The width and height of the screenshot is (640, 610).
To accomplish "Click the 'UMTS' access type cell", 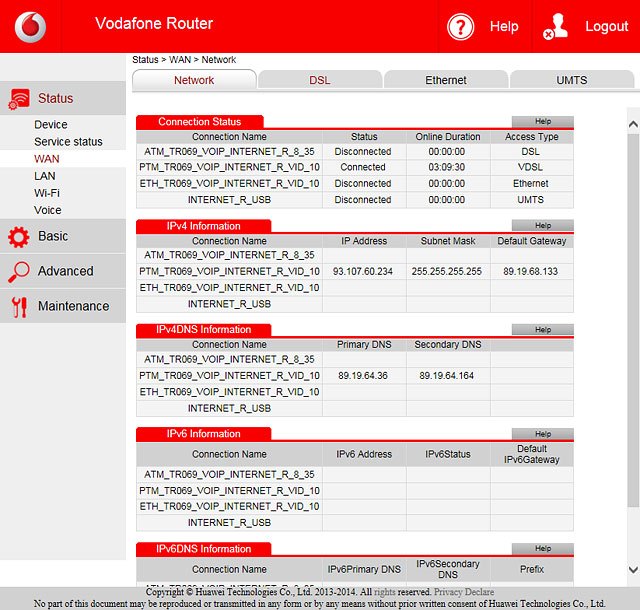I will pos(530,200).
